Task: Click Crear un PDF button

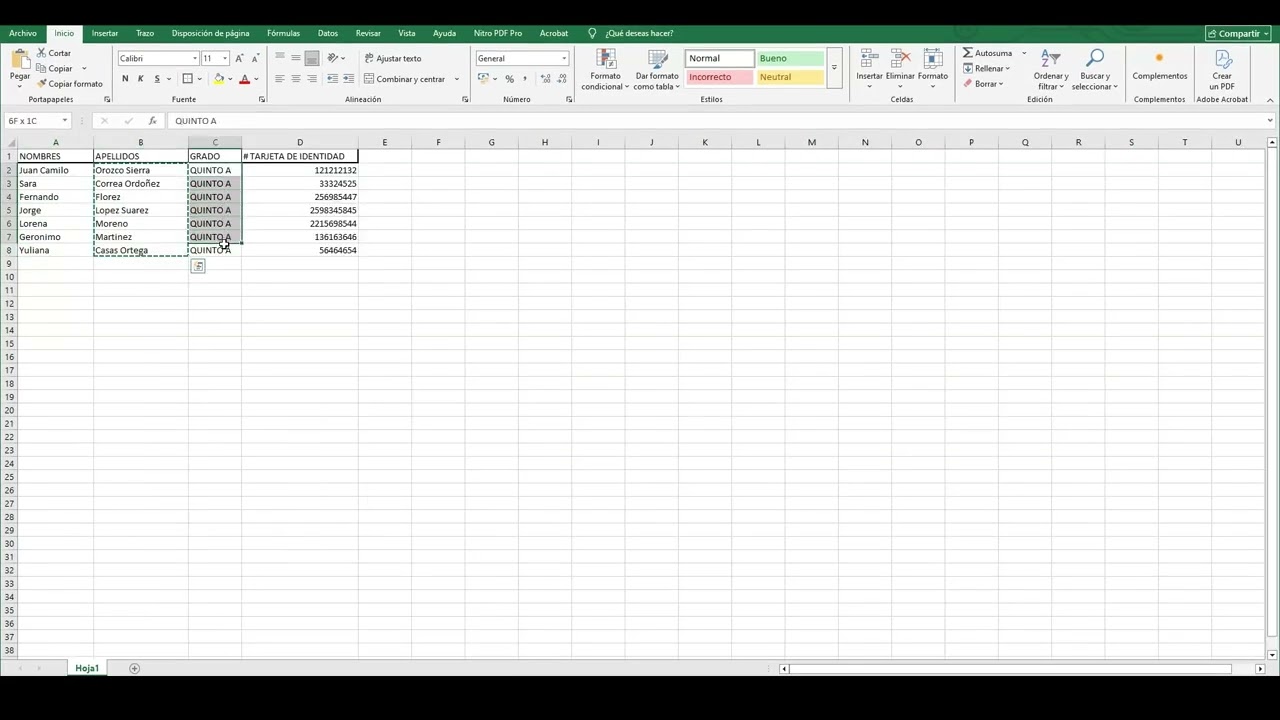Action: [x=1222, y=69]
